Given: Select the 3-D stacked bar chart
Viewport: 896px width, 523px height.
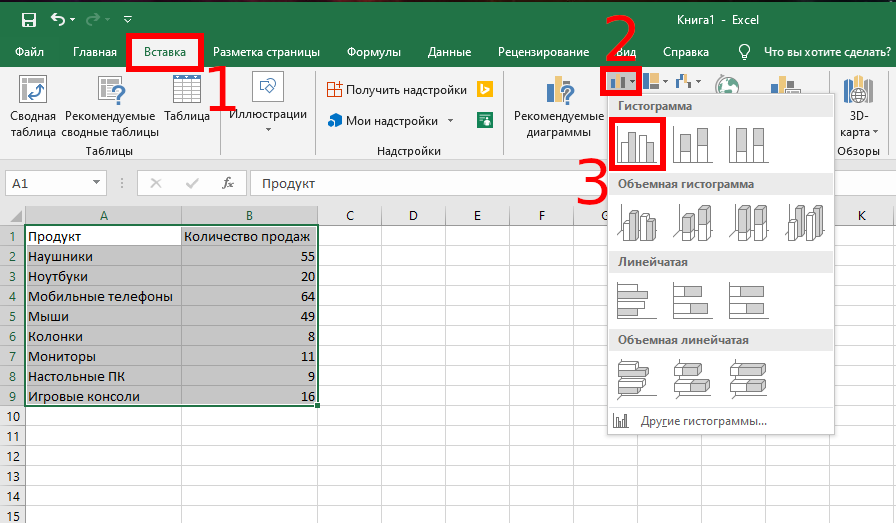Looking at the screenshot, I should (690, 379).
